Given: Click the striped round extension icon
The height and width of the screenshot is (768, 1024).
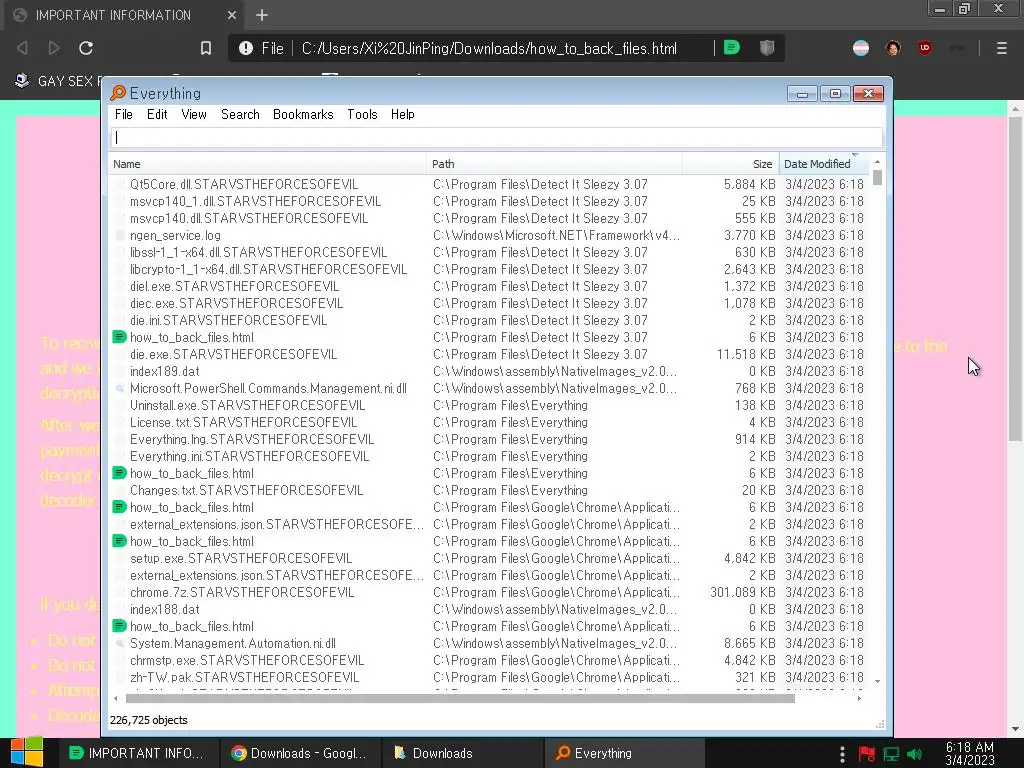Looking at the screenshot, I should coord(861,48).
